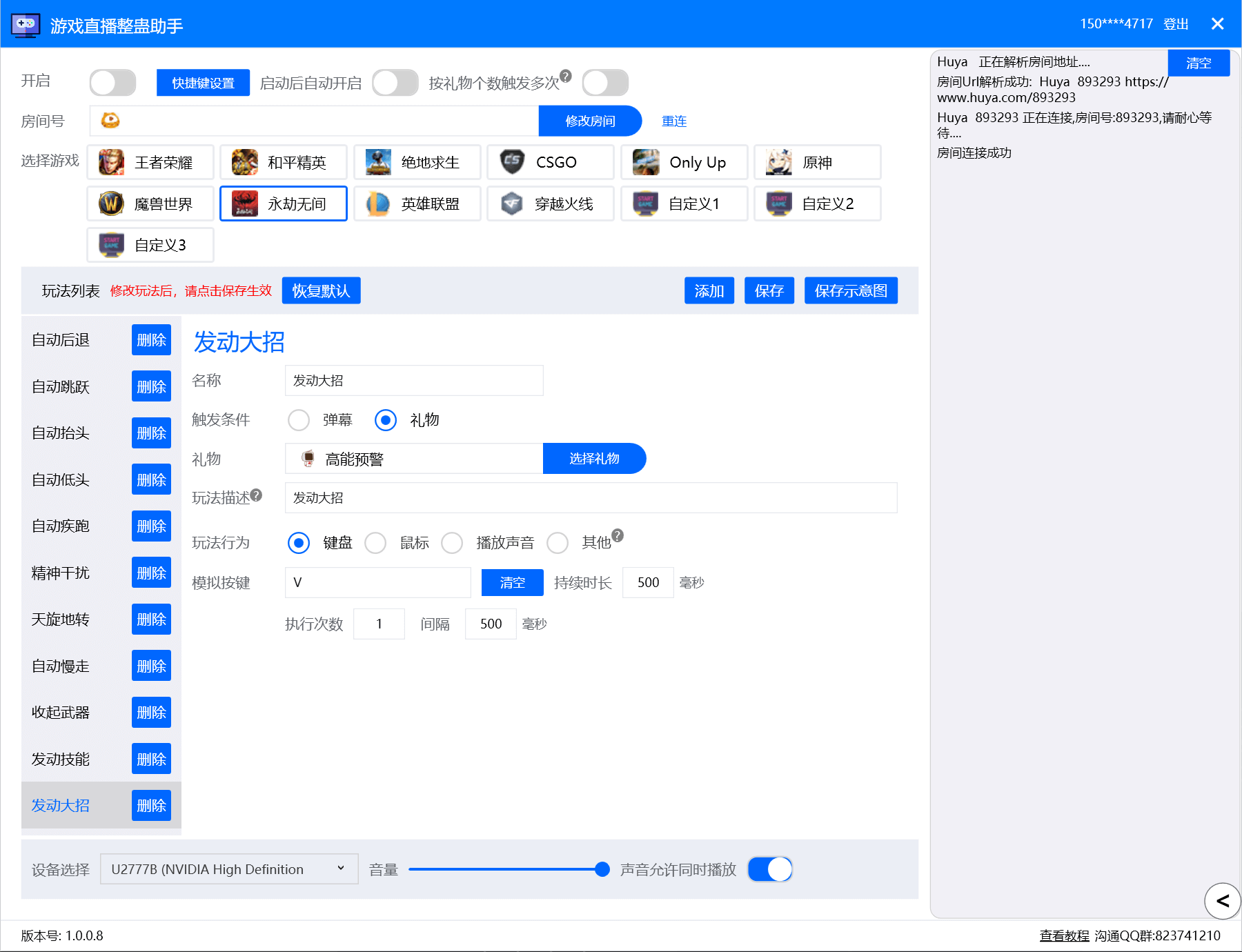This screenshot has height=952, width=1242.
Task: Choose the 自定义3 game icon
Action: 111,245
